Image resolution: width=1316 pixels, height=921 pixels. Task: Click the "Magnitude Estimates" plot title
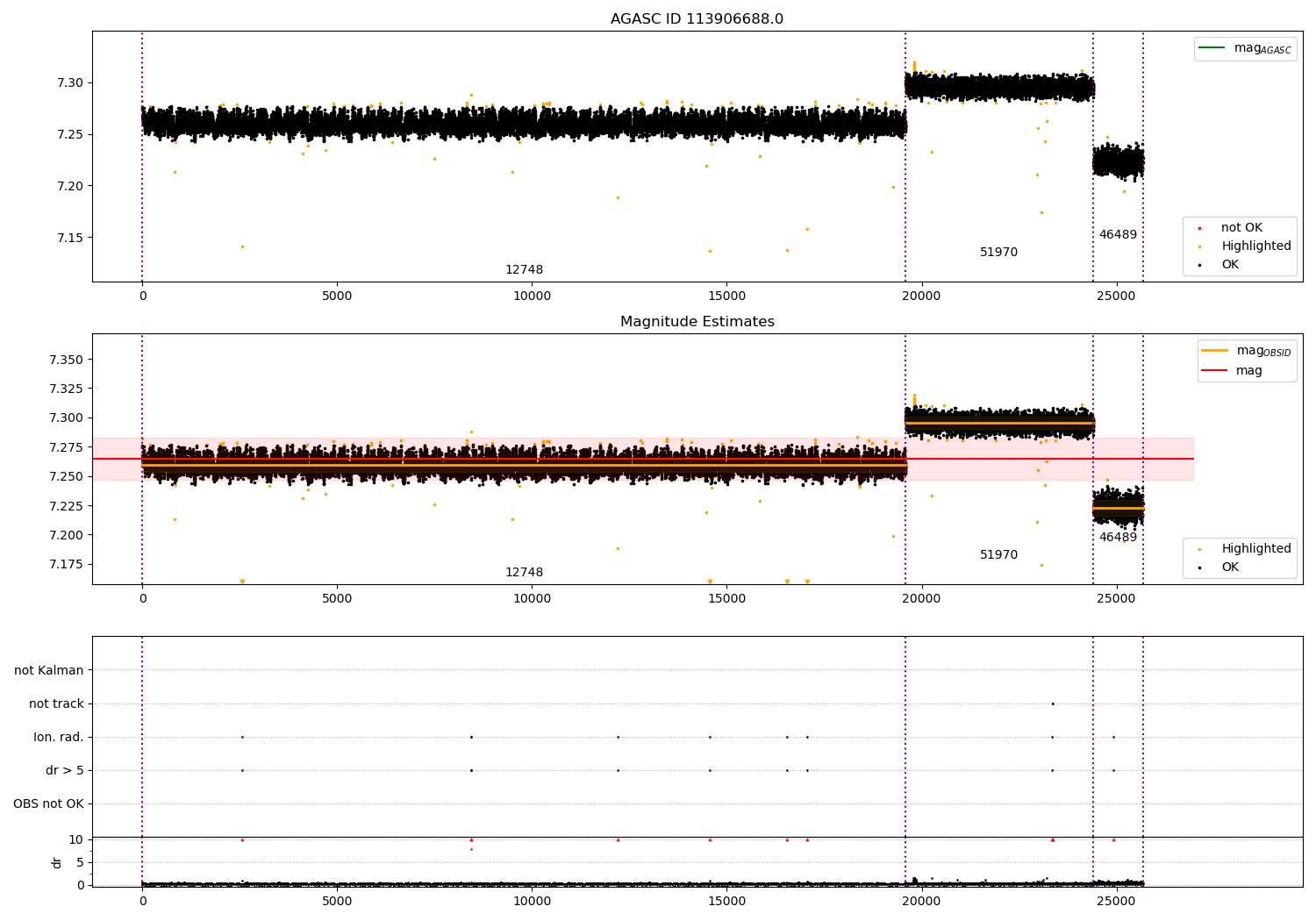pyautogui.click(x=697, y=322)
